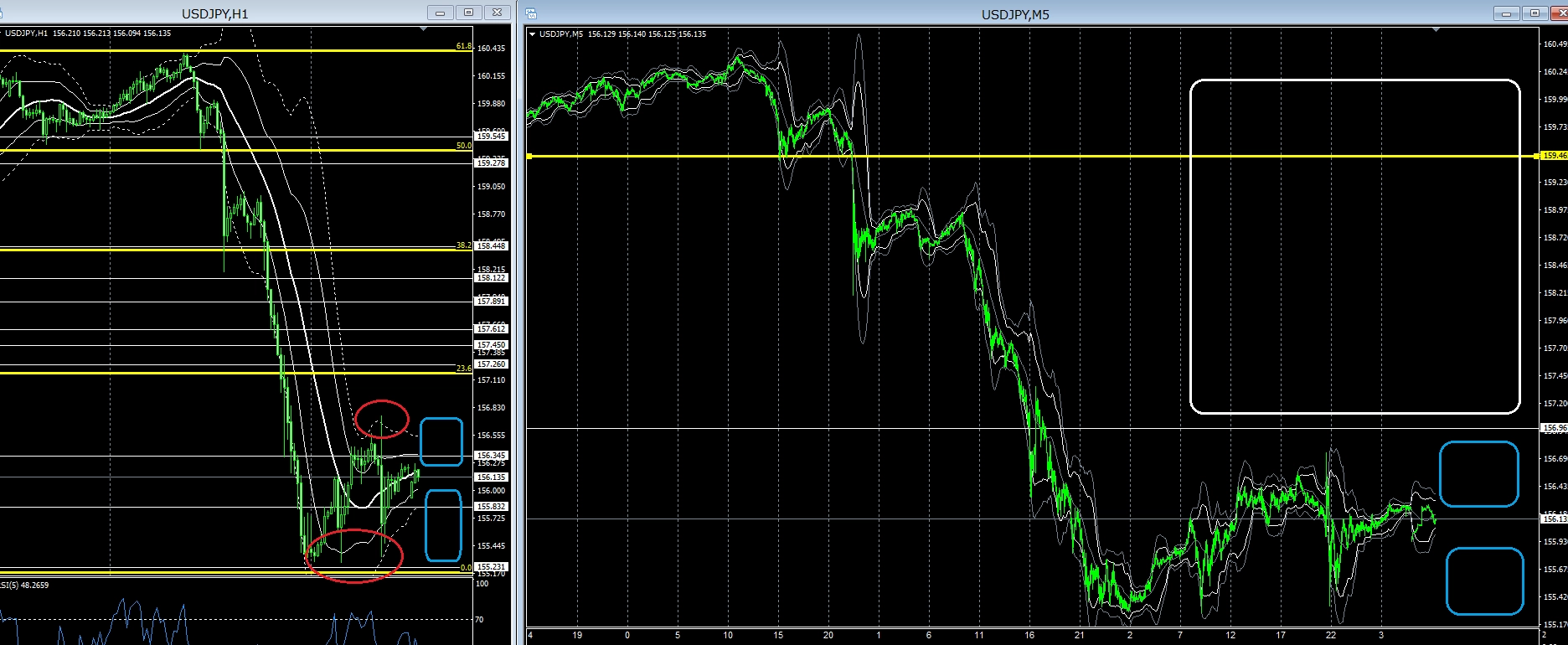1568x645 pixels.
Task: Close the USDJPY,H1 chart window
Action: (x=497, y=13)
